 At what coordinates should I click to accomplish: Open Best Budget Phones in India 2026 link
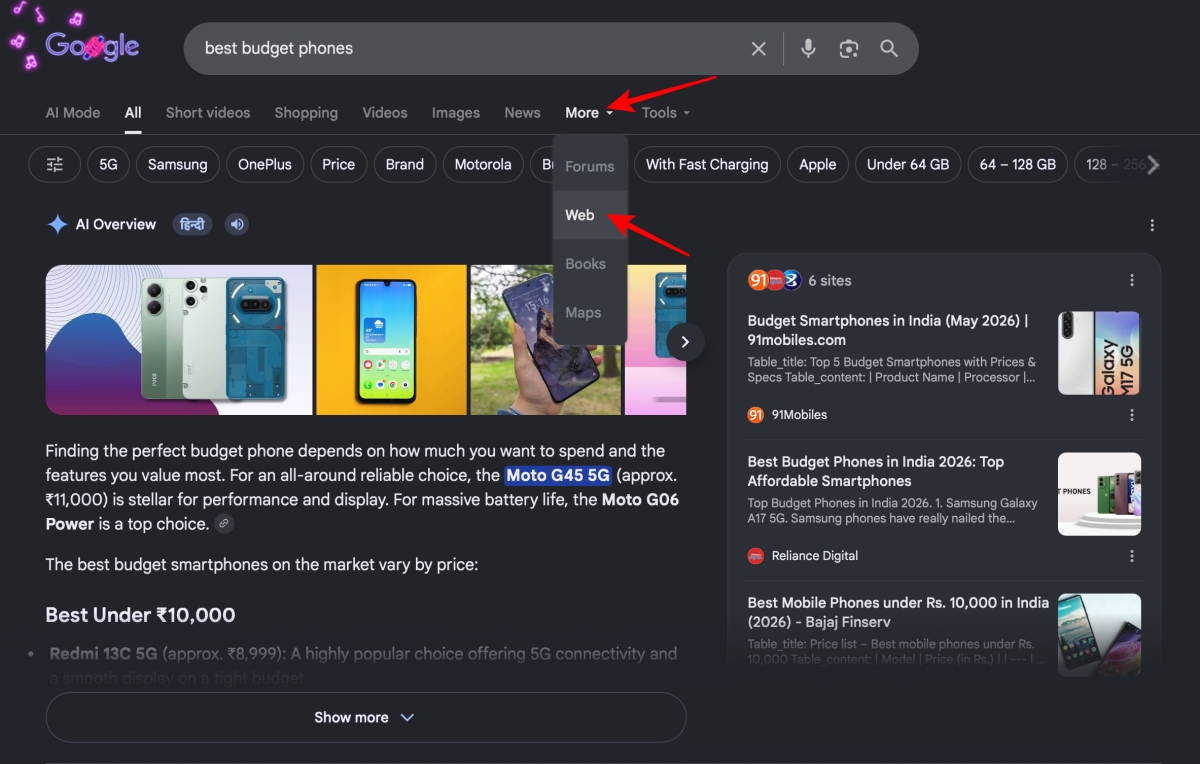click(x=876, y=471)
